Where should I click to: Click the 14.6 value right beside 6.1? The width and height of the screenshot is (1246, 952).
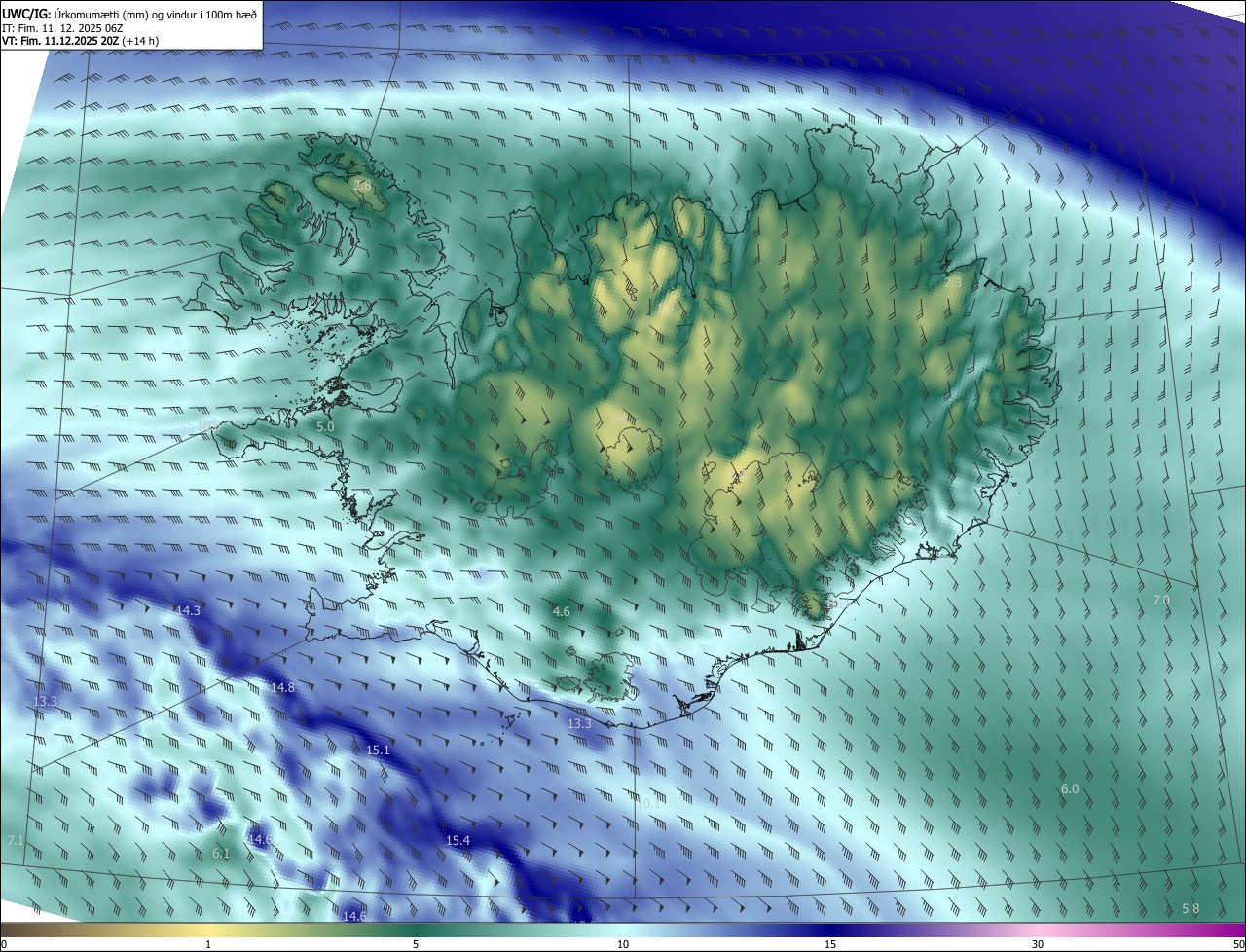[x=260, y=838]
